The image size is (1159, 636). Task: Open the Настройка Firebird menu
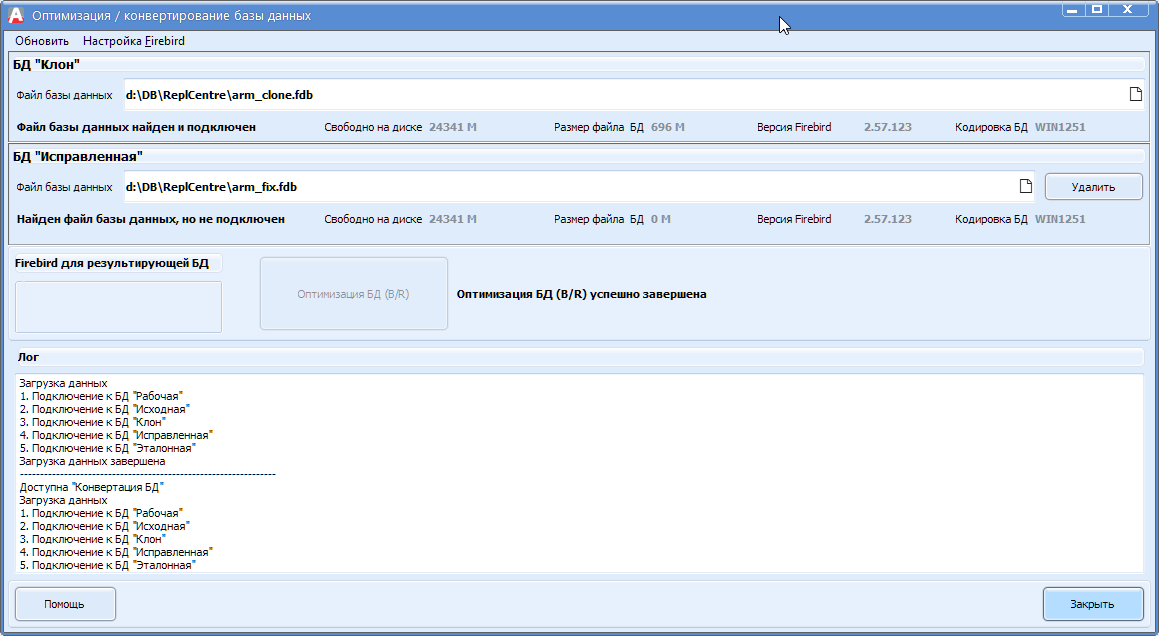134,41
